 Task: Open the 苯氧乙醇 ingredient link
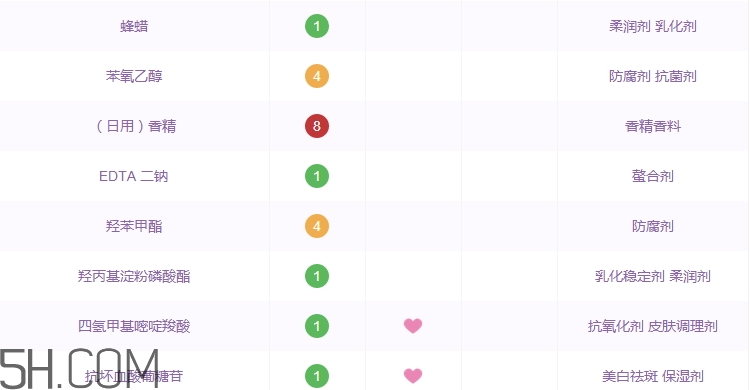[134, 76]
